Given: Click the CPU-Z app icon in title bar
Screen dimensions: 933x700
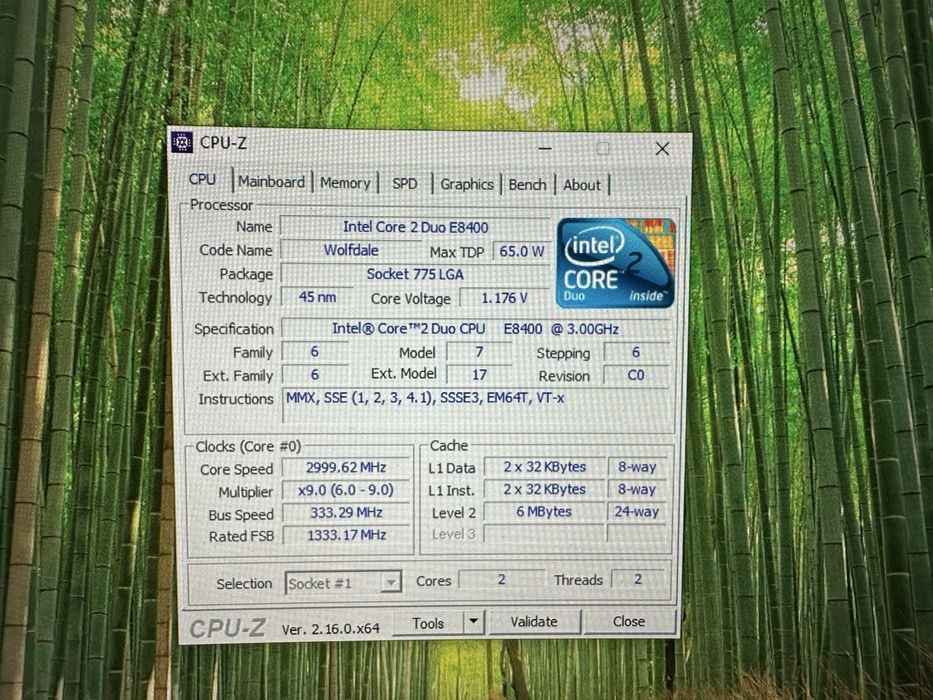Looking at the screenshot, I should point(182,143).
